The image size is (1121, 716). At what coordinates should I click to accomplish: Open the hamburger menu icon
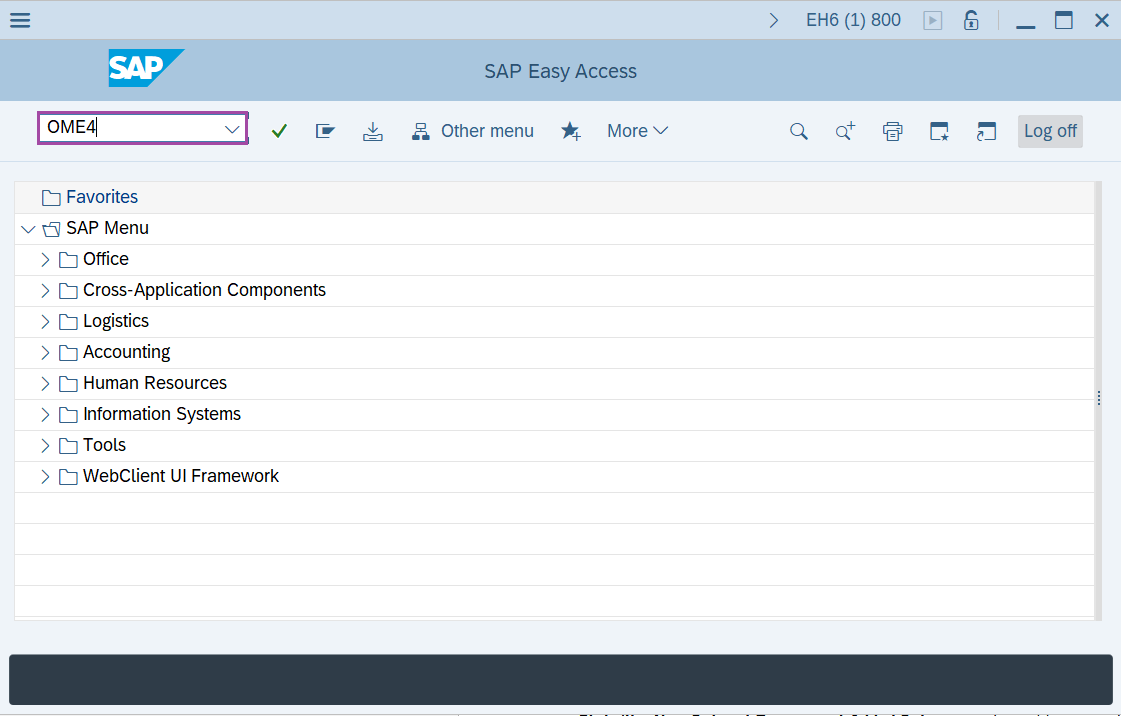click(x=20, y=20)
